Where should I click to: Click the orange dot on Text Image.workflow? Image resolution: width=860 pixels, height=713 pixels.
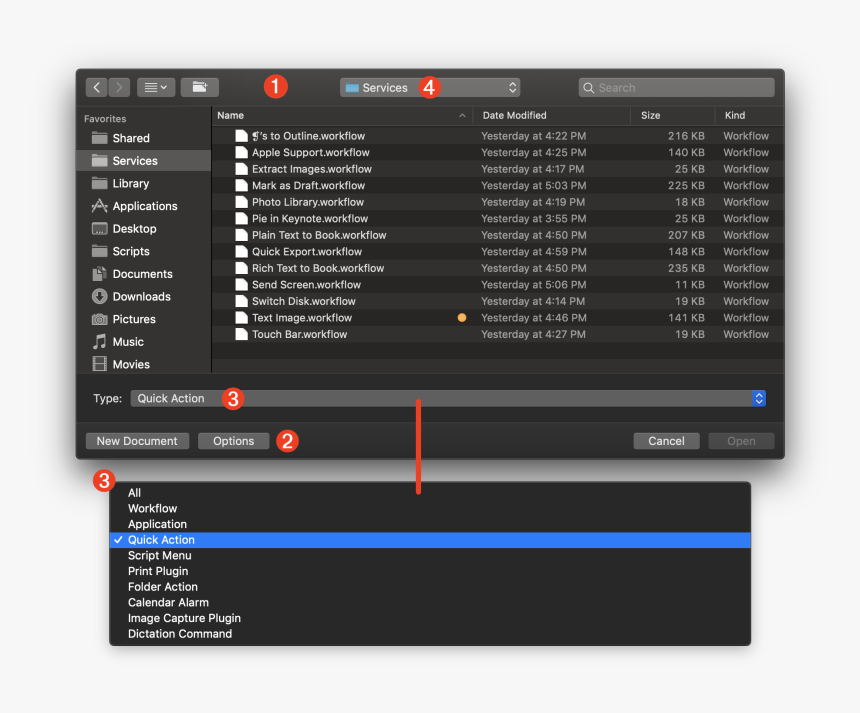click(x=461, y=317)
